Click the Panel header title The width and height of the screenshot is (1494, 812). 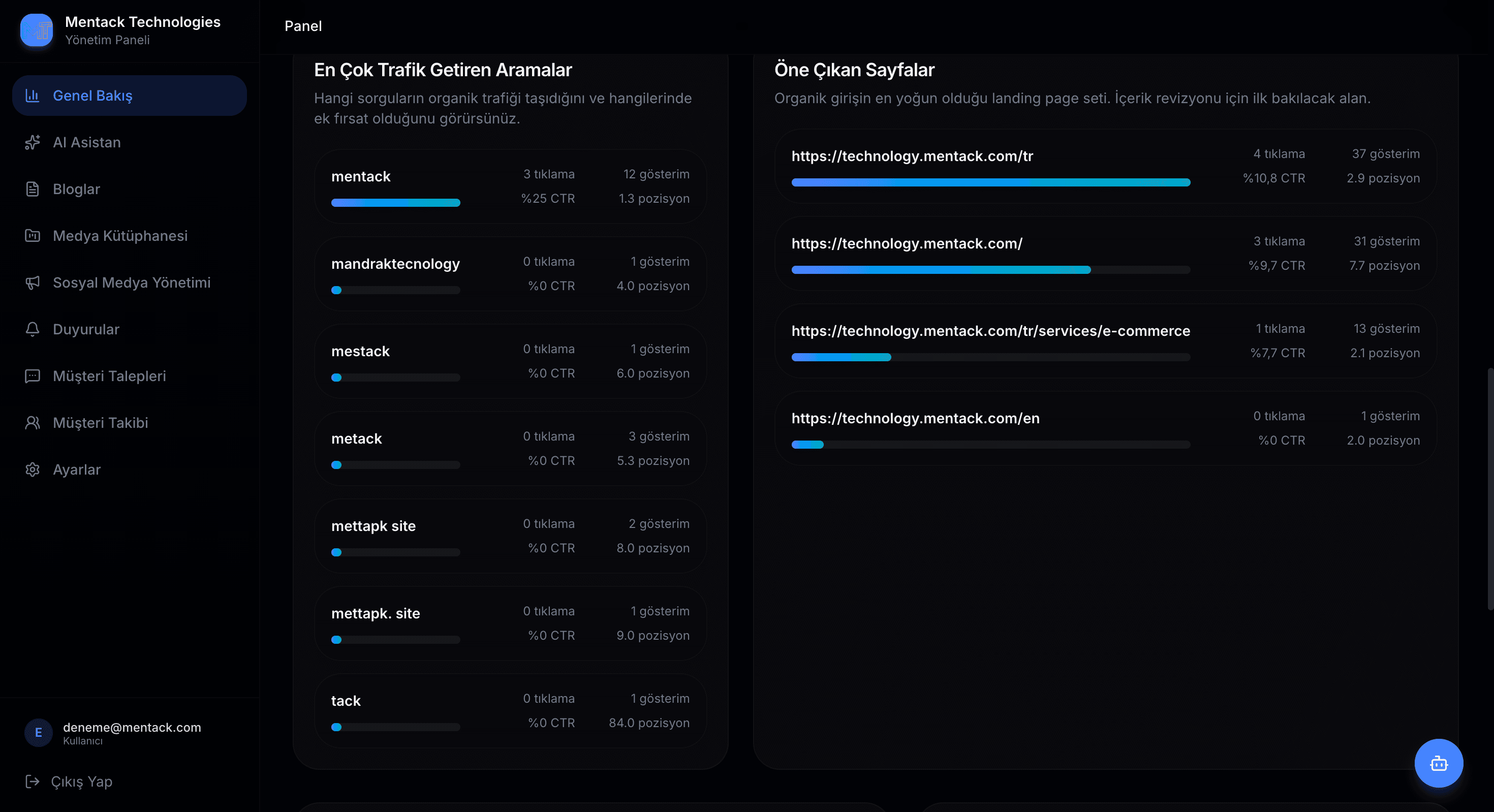303,26
